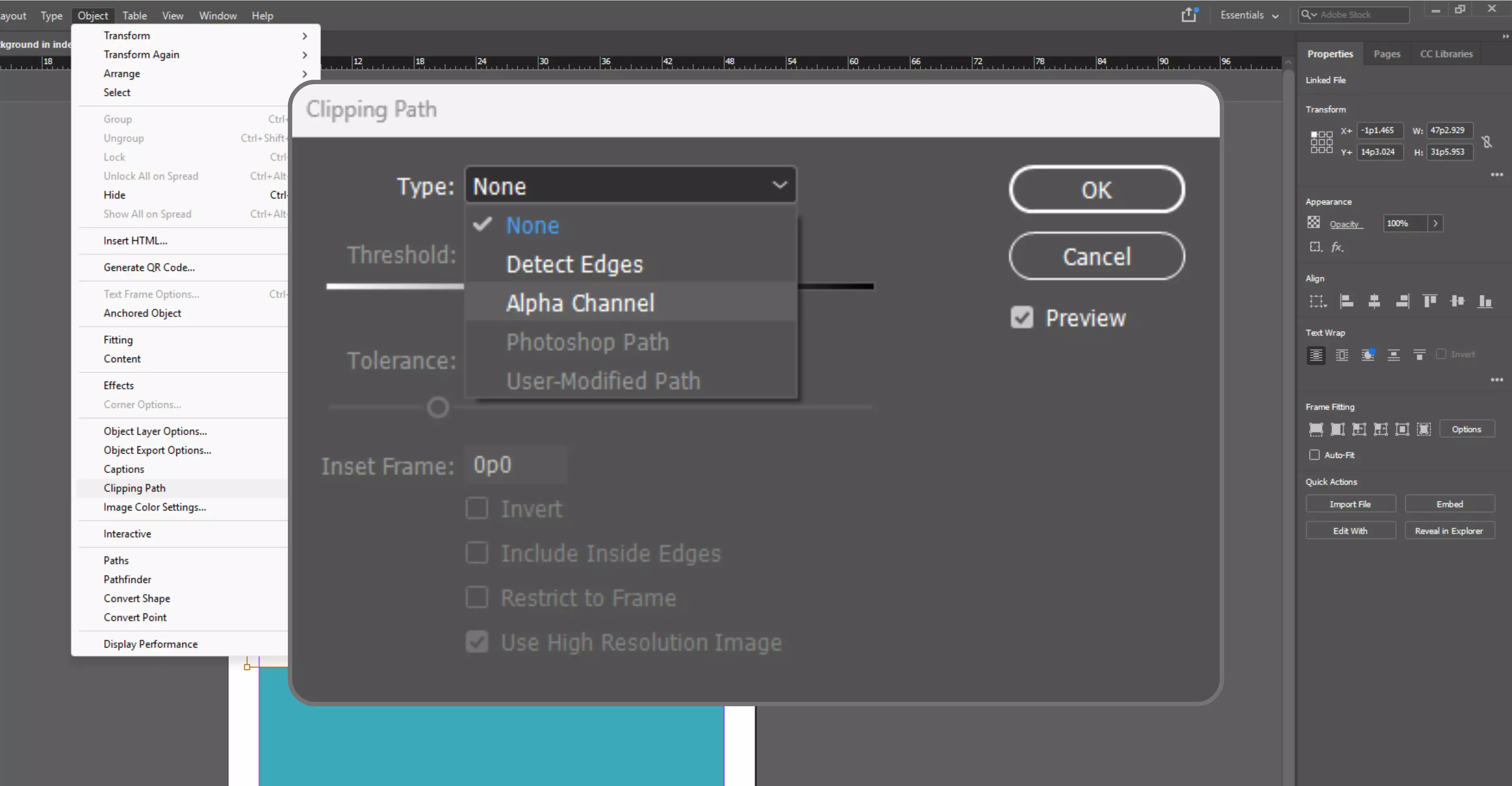
Task: Expand the Opacity value arrow
Action: click(x=1435, y=223)
